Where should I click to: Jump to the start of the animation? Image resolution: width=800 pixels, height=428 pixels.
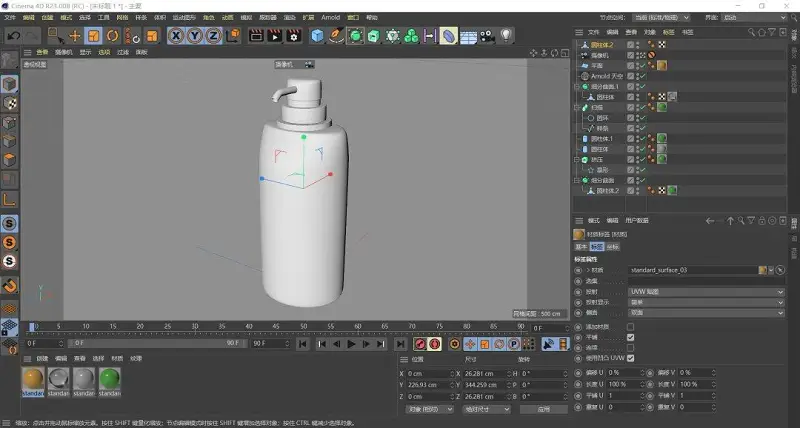click(x=303, y=344)
